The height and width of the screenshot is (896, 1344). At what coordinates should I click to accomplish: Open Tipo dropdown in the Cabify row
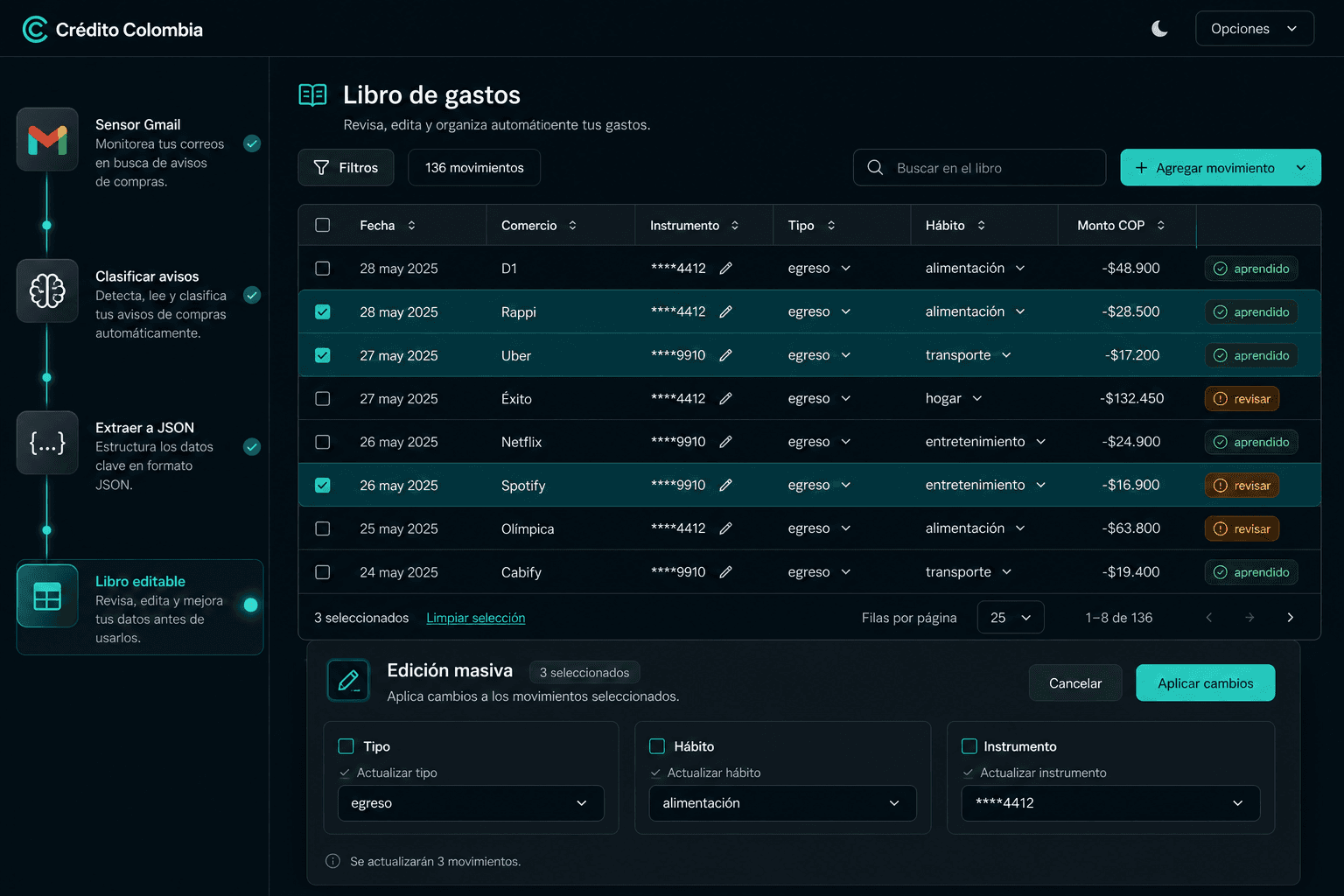point(819,571)
